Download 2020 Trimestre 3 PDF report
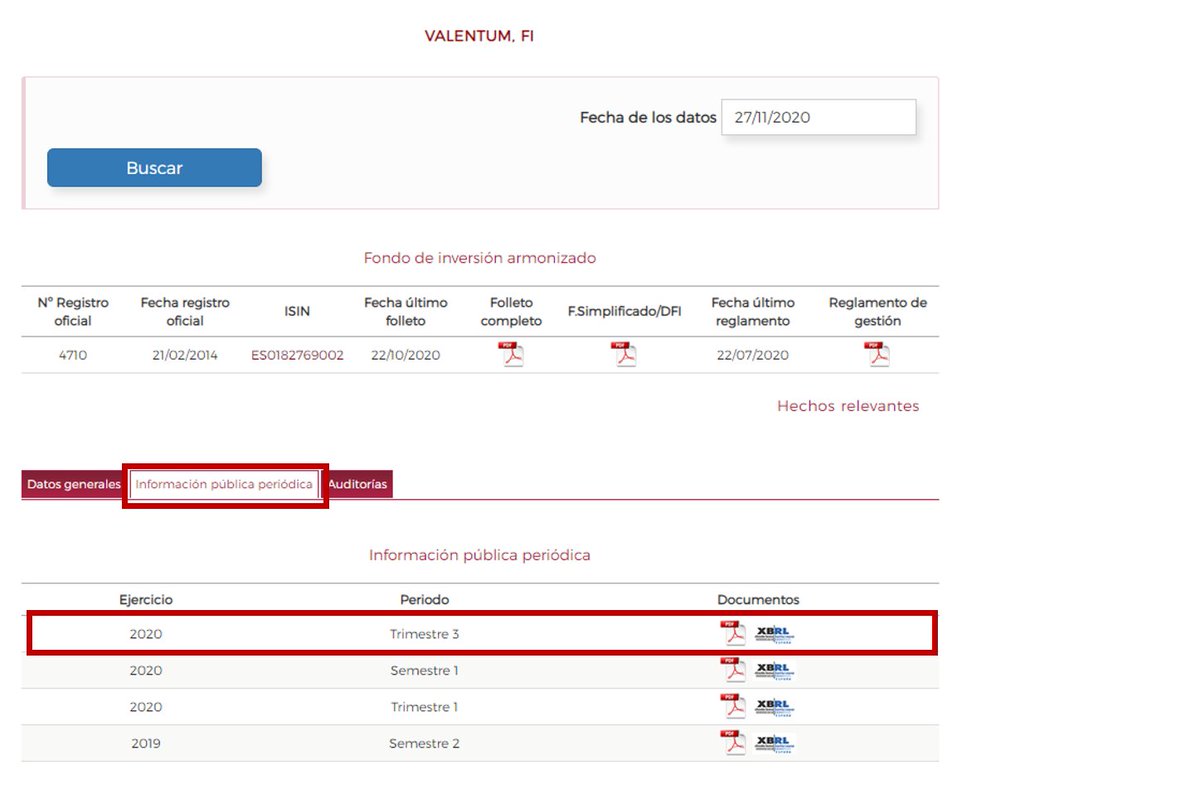The image size is (1200, 794). [733, 634]
